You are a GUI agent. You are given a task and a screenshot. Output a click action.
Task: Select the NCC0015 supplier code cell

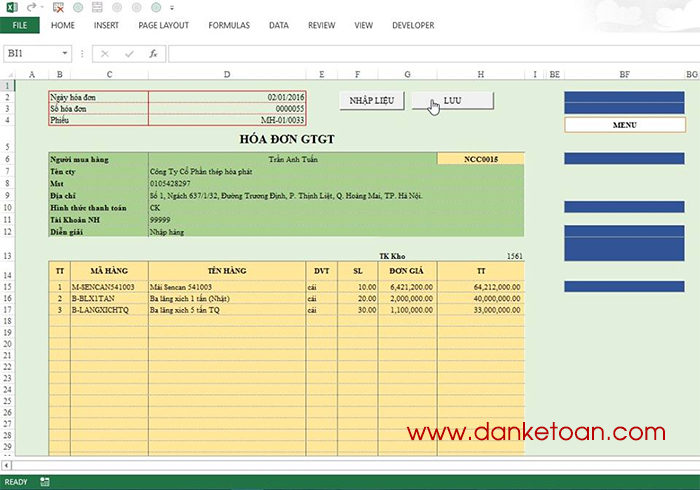[480, 159]
